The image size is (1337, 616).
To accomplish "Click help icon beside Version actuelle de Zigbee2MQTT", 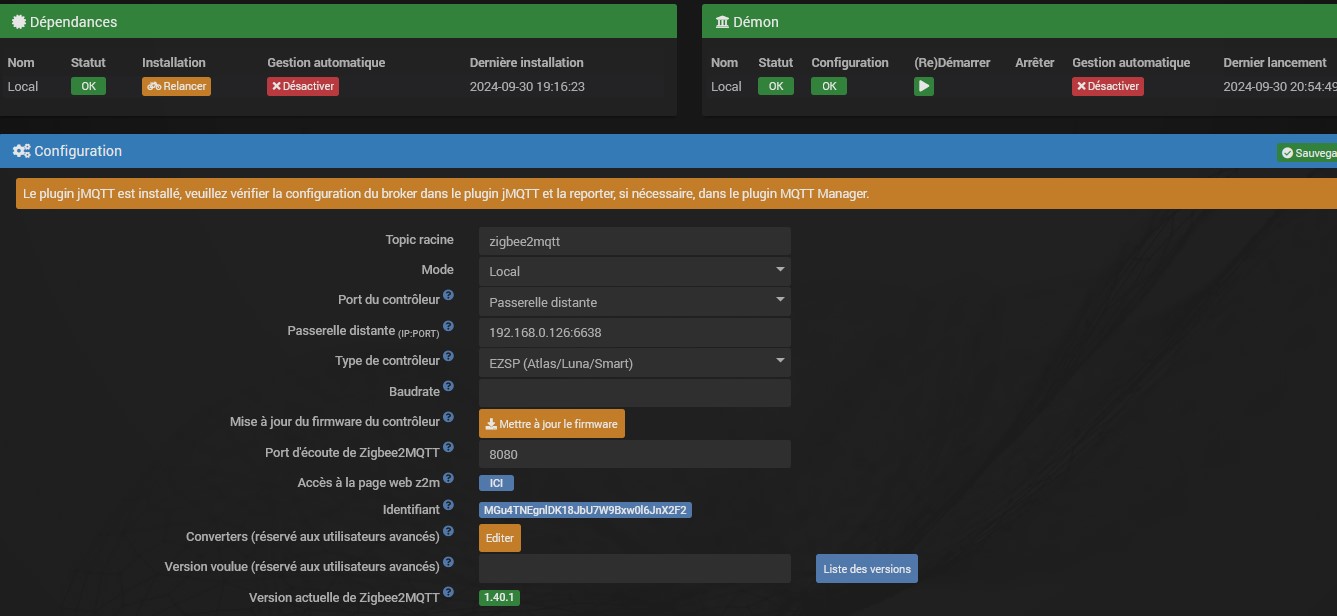I will (448, 594).
